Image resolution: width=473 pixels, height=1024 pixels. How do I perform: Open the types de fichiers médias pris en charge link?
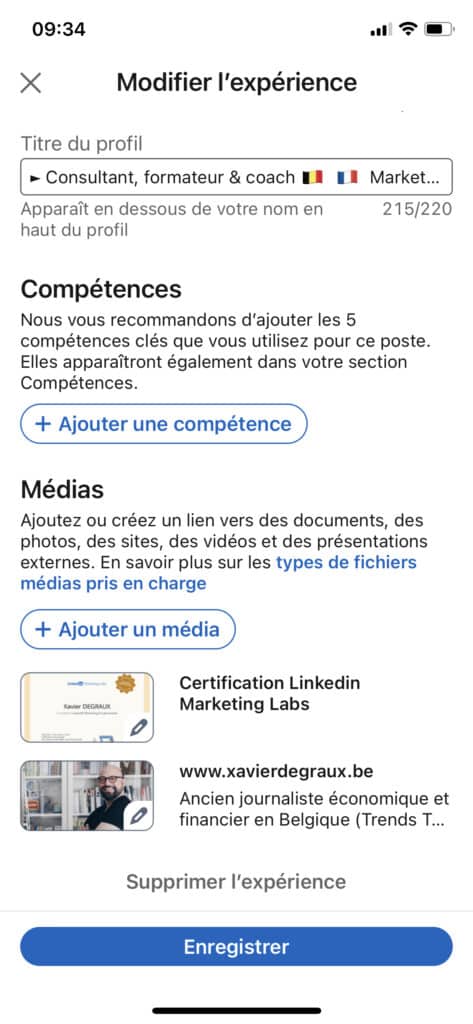pyautogui.click(x=218, y=573)
